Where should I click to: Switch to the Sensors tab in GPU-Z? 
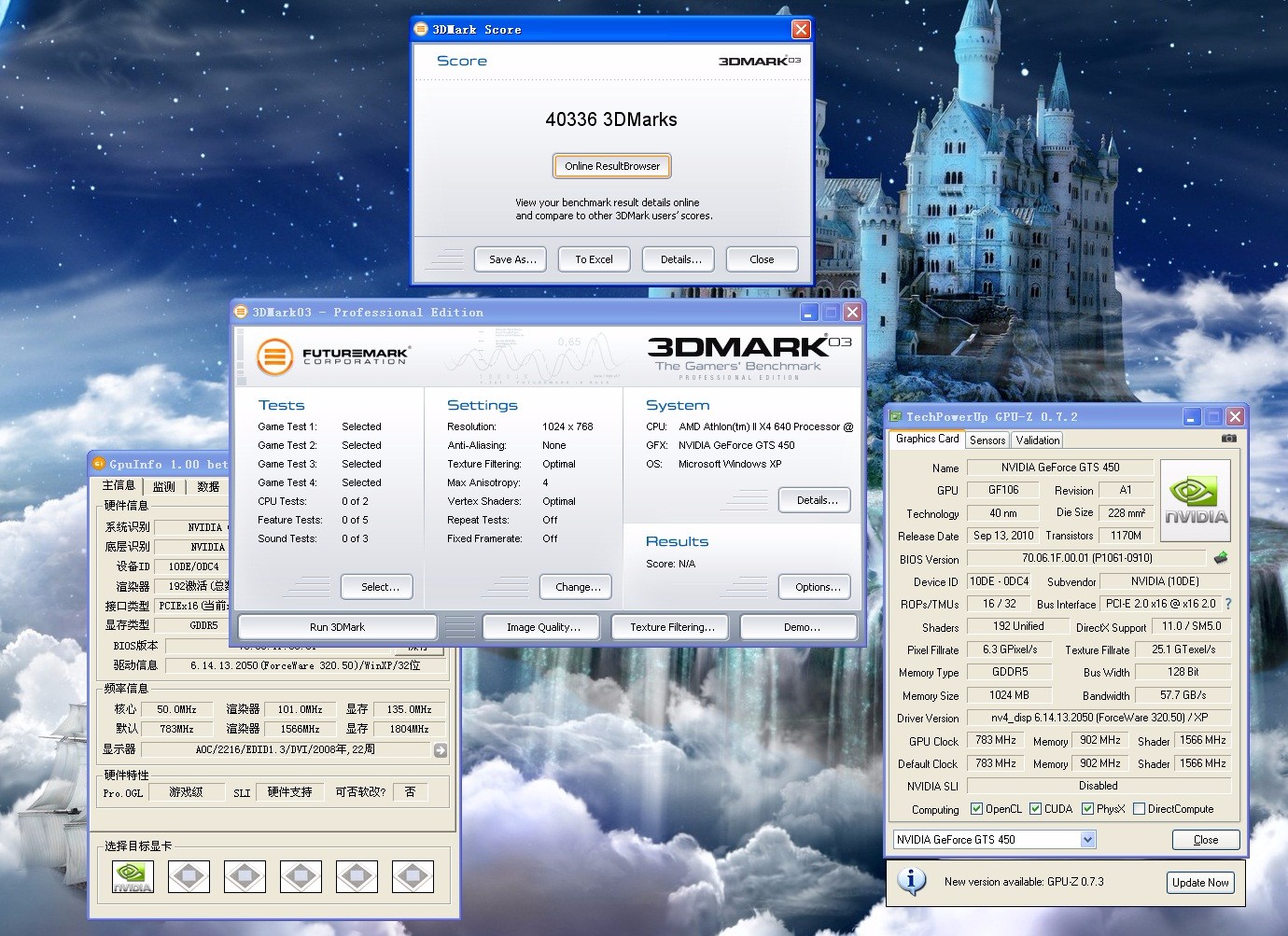click(987, 440)
